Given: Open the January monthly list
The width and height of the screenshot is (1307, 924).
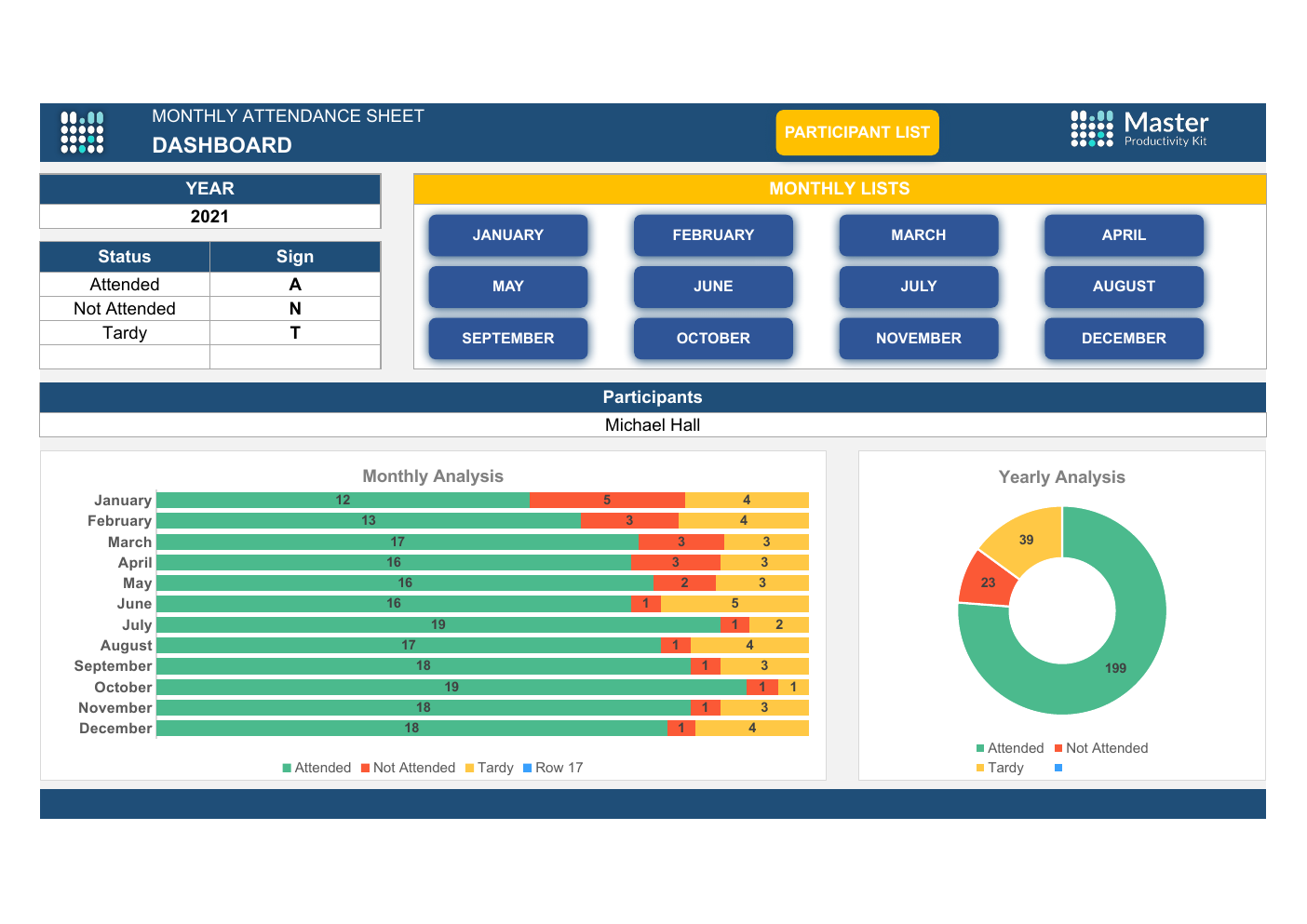Looking at the screenshot, I should coord(508,235).
